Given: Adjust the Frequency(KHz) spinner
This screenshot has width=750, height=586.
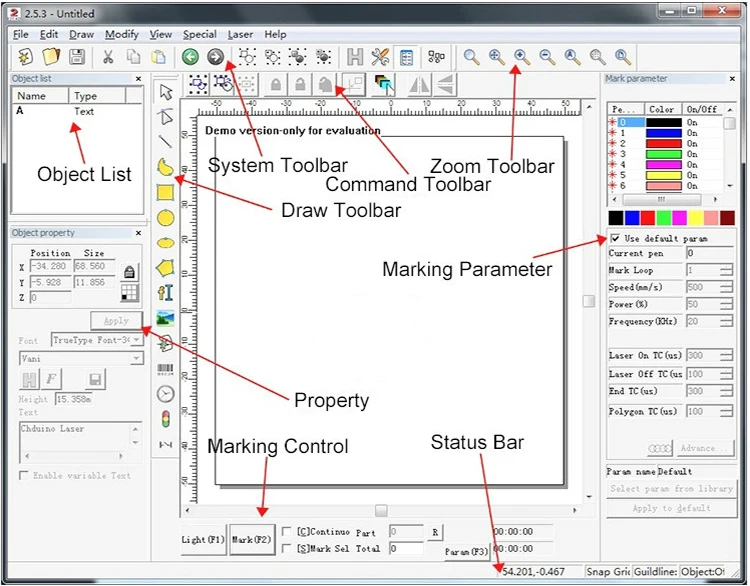Looking at the screenshot, I should [x=726, y=321].
